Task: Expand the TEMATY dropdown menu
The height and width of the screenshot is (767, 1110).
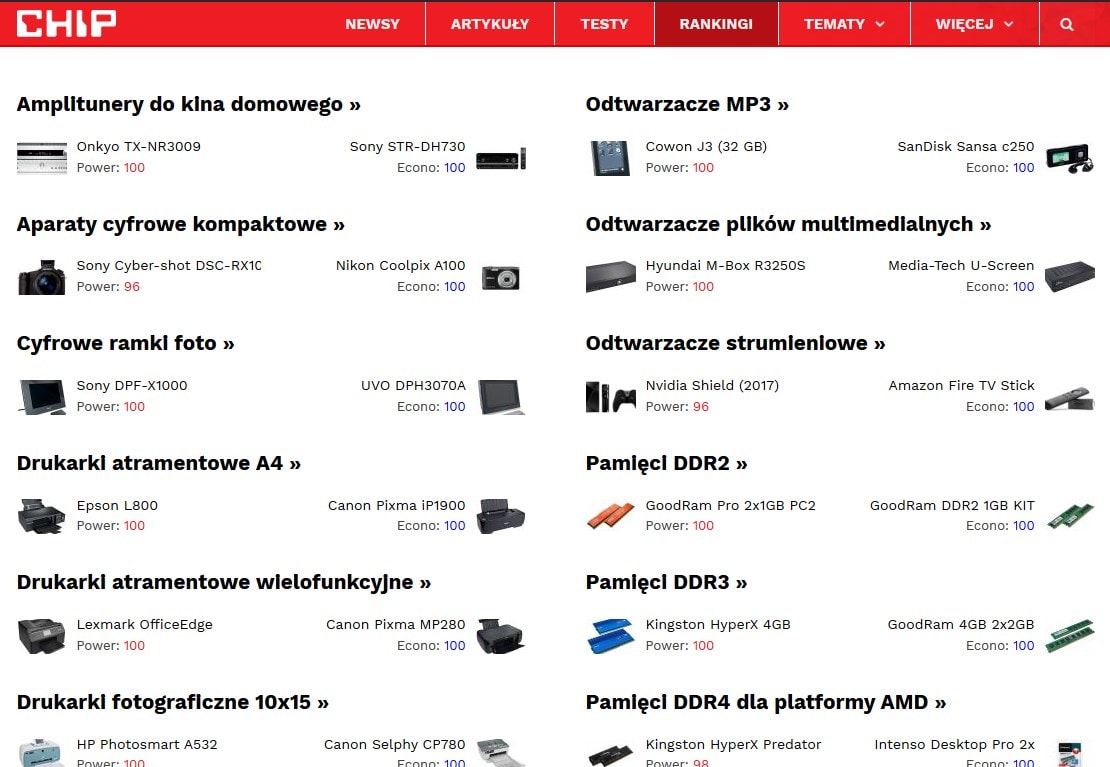Action: [844, 24]
